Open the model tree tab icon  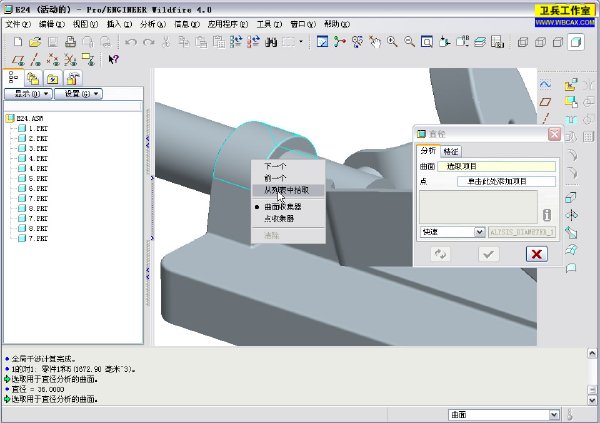13,78
